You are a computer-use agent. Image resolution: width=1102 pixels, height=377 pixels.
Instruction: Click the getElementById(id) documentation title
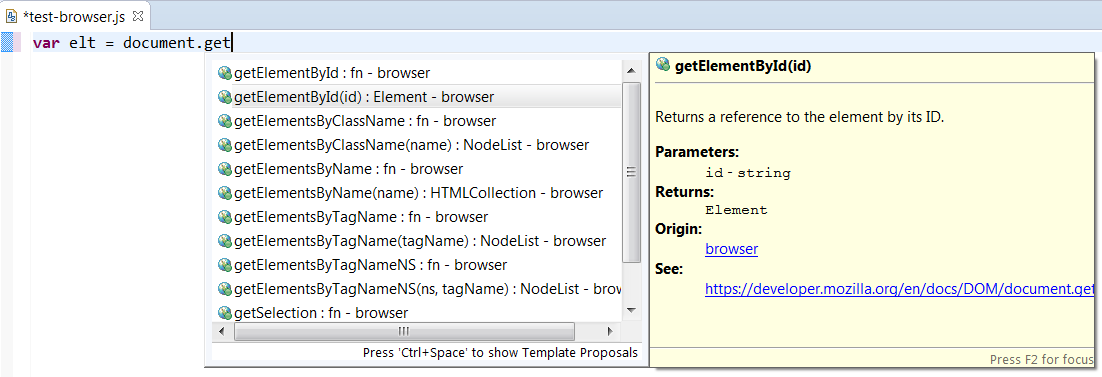click(x=744, y=67)
